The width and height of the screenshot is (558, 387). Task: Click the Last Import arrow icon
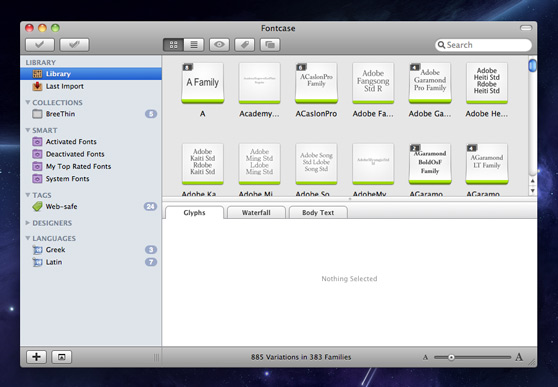[37, 86]
